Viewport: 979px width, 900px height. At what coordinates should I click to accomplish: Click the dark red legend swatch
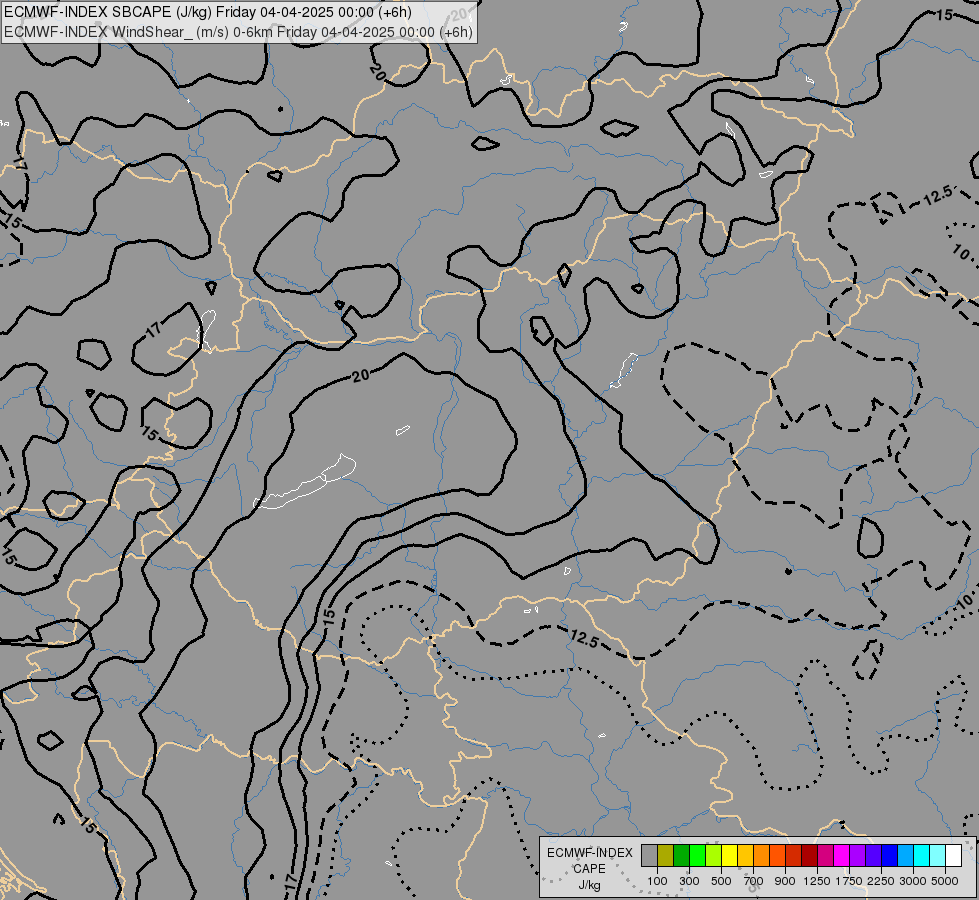coord(809,855)
